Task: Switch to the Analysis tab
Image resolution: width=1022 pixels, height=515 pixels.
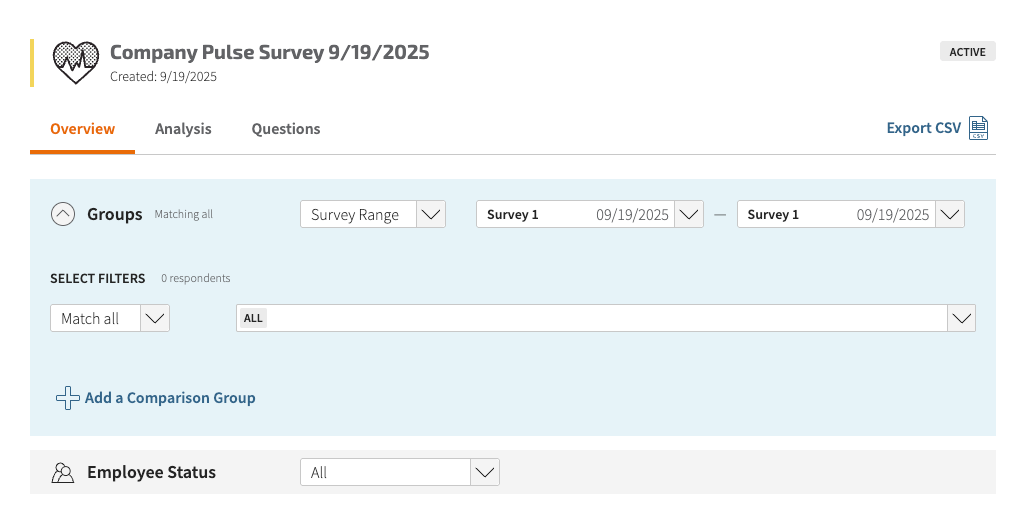Action: [x=183, y=129]
